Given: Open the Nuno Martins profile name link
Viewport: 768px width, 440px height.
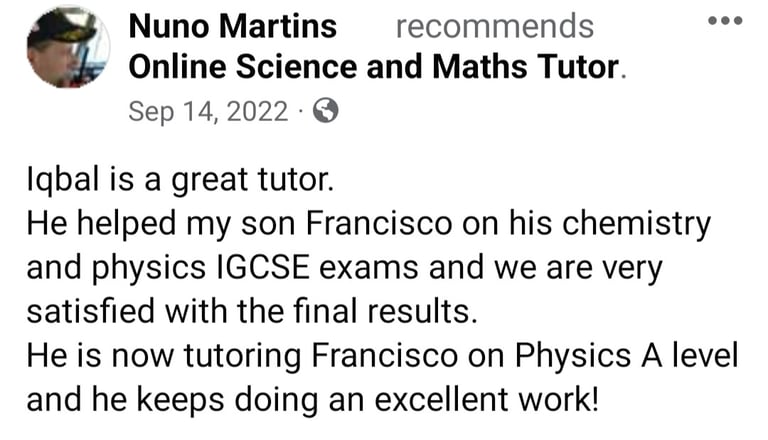Looking at the screenshot, I should point(233,26).
